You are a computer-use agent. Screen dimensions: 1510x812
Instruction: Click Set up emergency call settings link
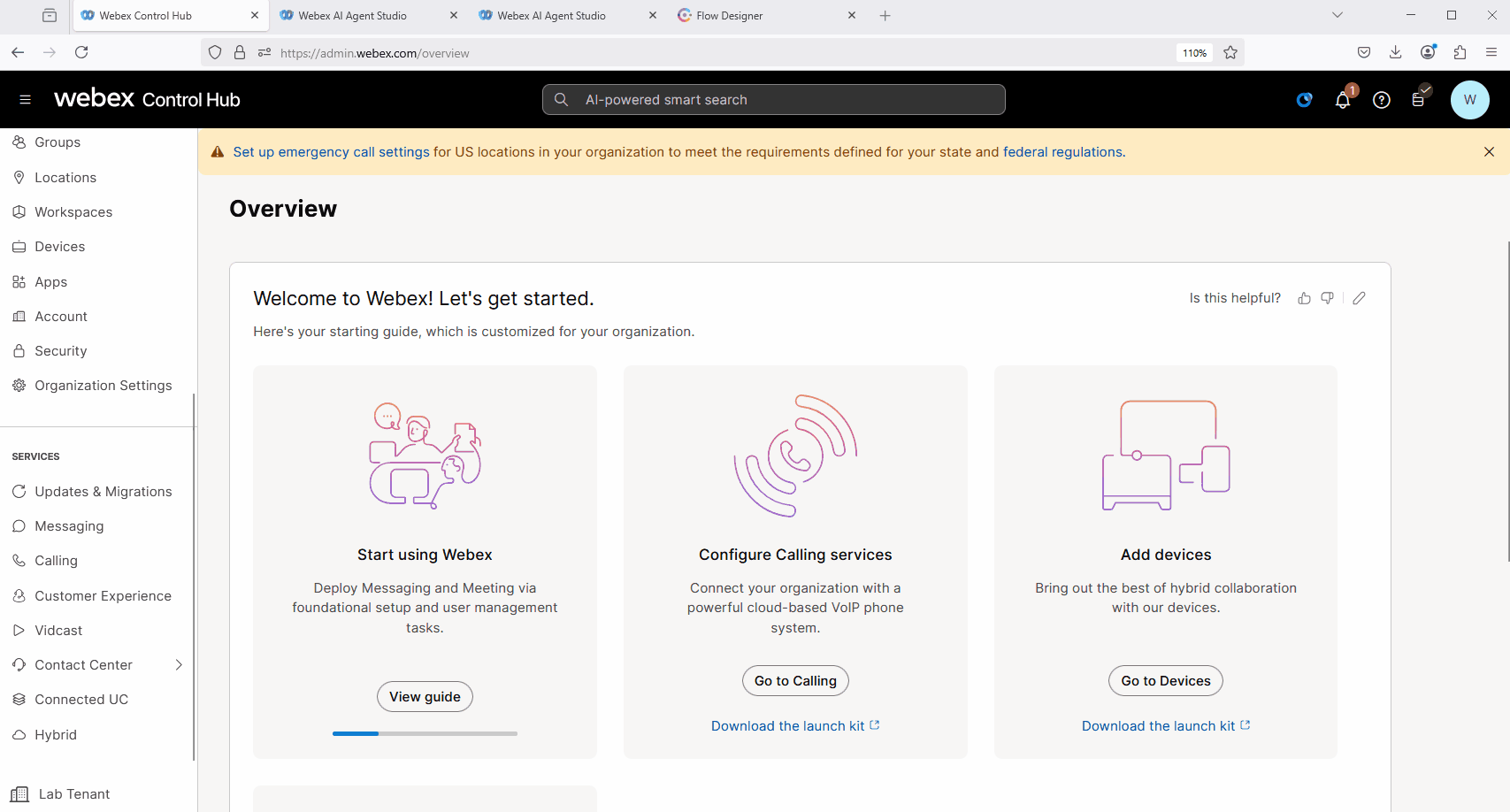coord(331,152)
